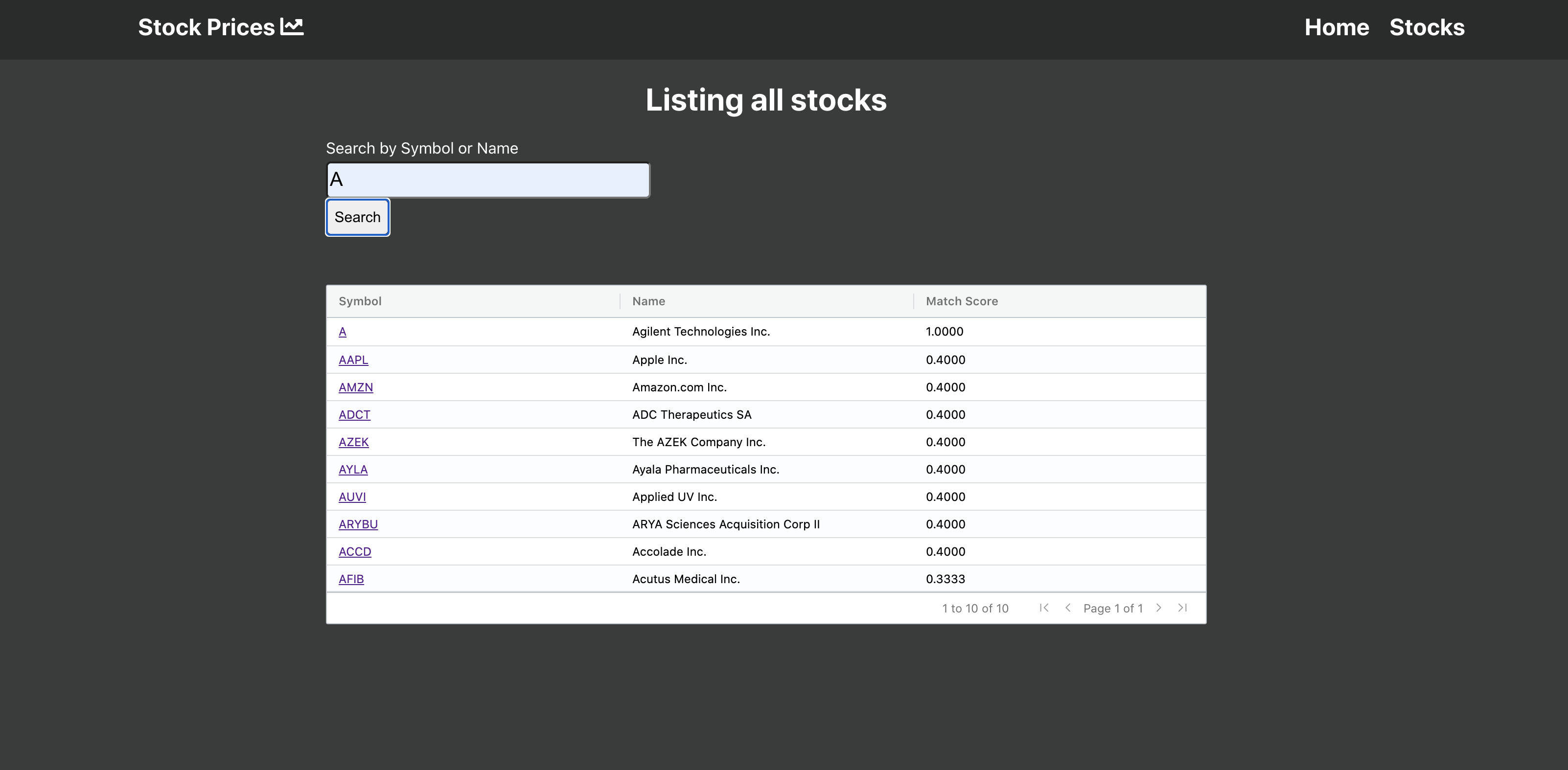Screen dimensions: 1568x770
Task: Go to first page using pagination control
Action: pyautogui.click(x=1044, y=608)
